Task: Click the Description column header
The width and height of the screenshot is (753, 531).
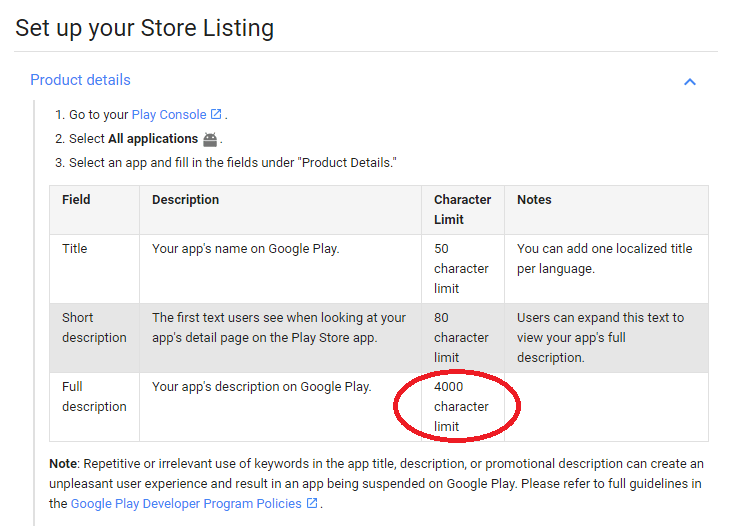Action: 185,200
